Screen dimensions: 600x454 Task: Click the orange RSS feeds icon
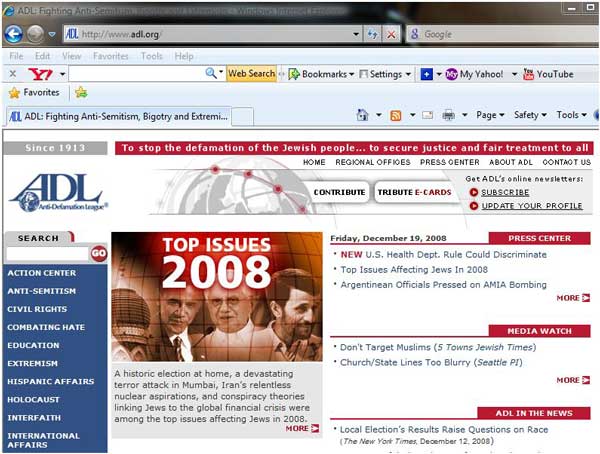point(396,115)
